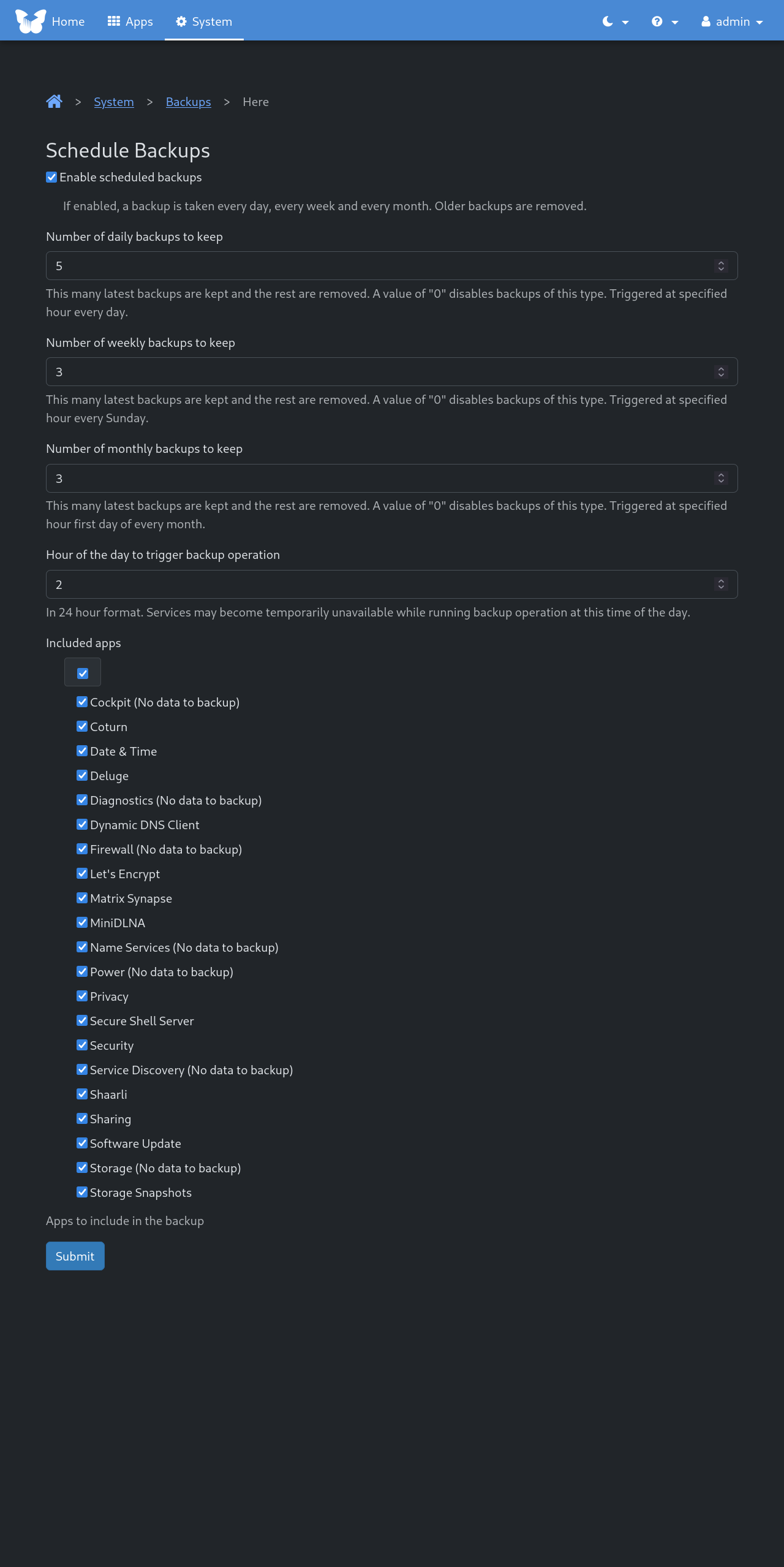784x1567 pixels.
Task: Go to the Home menu item
Action: tap(68, 21)
